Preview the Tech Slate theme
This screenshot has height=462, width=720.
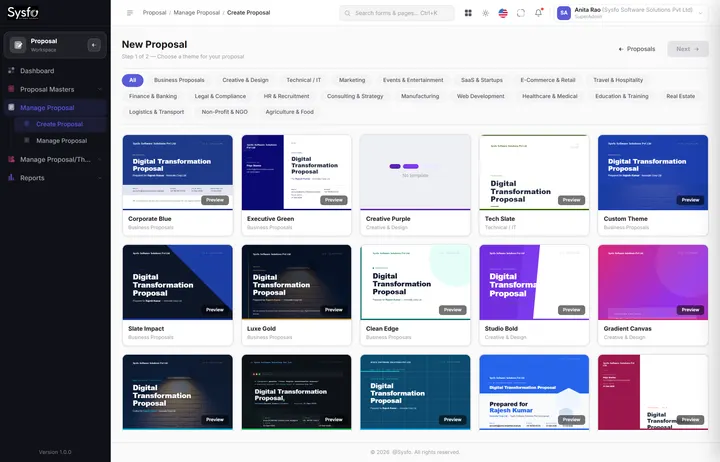[571, 200]
